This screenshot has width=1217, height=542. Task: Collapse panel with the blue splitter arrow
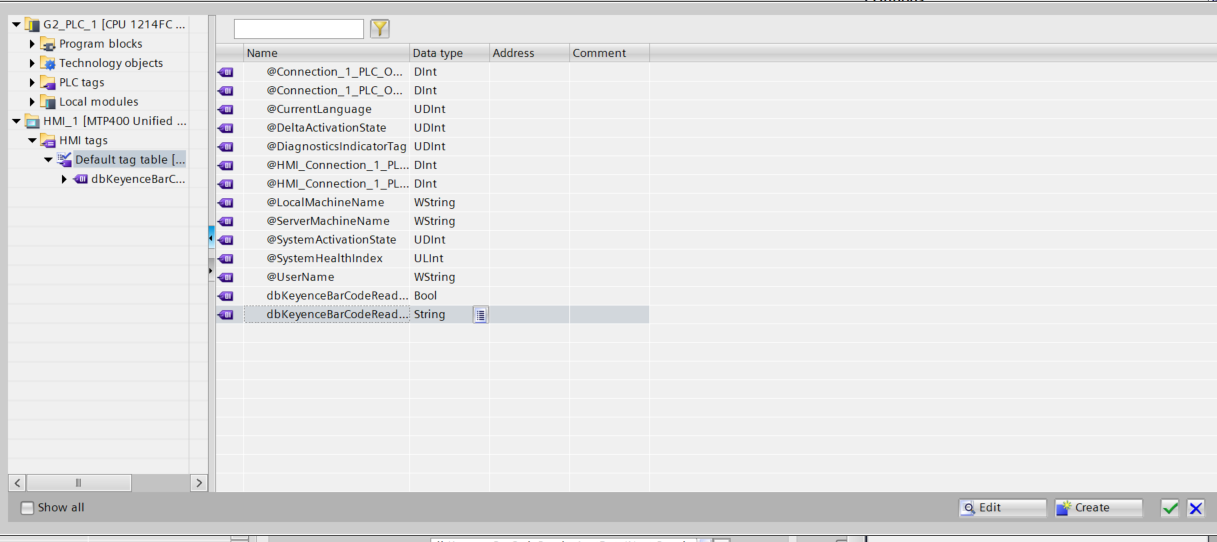click(211, 236)
